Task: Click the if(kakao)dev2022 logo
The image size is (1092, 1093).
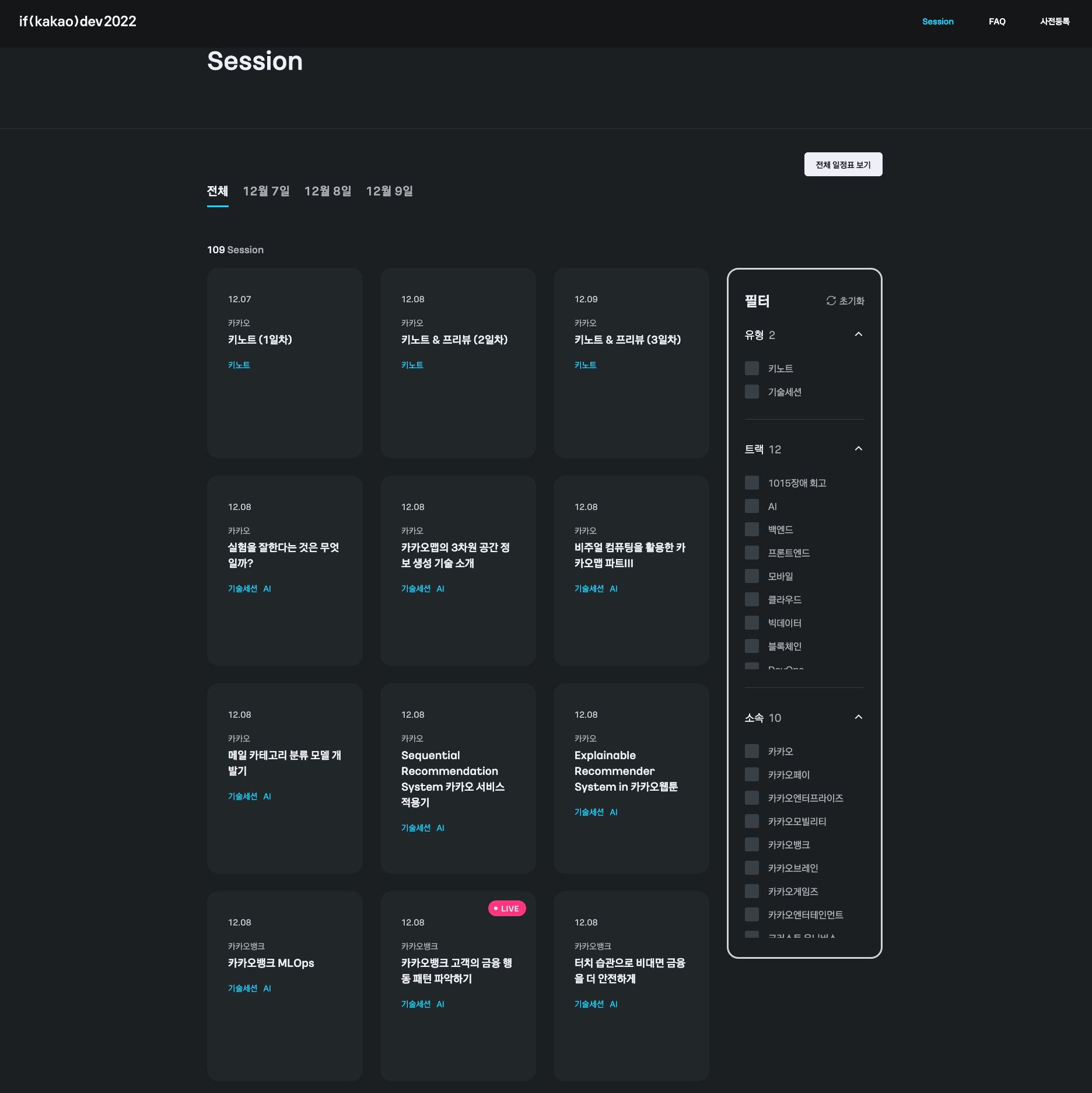Action: click(78, 22)
